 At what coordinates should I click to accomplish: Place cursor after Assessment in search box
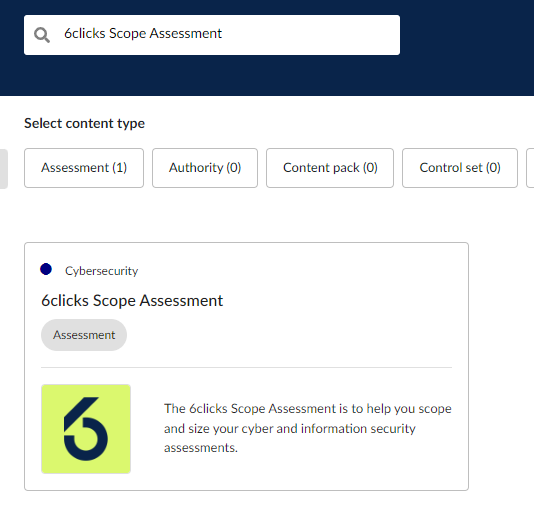point(223,34)
